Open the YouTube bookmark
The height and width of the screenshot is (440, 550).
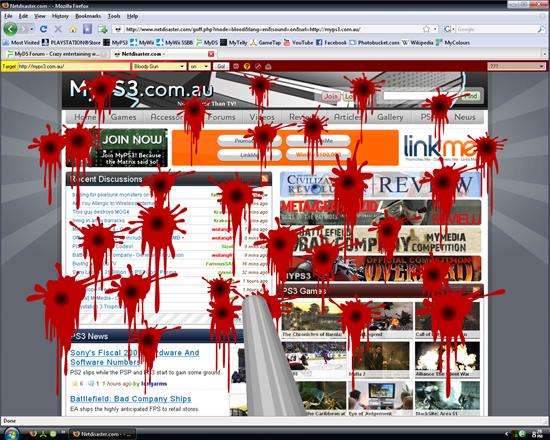298,42
